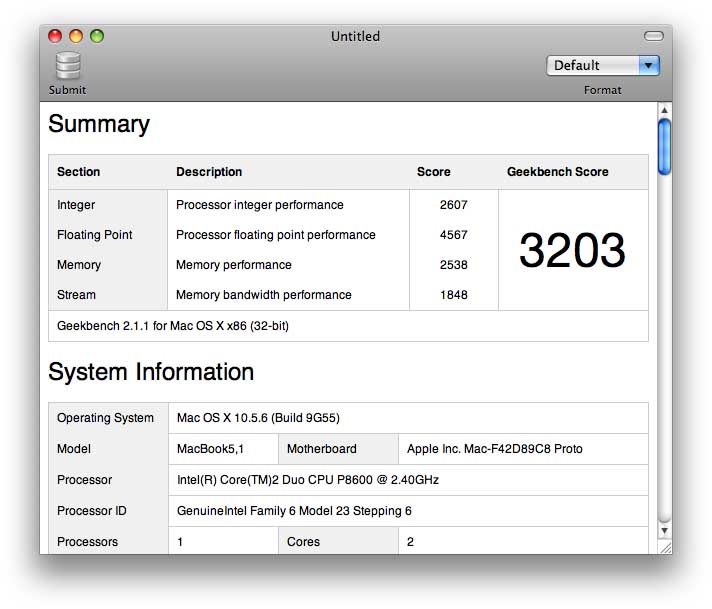Viewport: 712px width, 609px height.
Task: Click the Geekbench 2.1.1 version line
Action: 173,326
